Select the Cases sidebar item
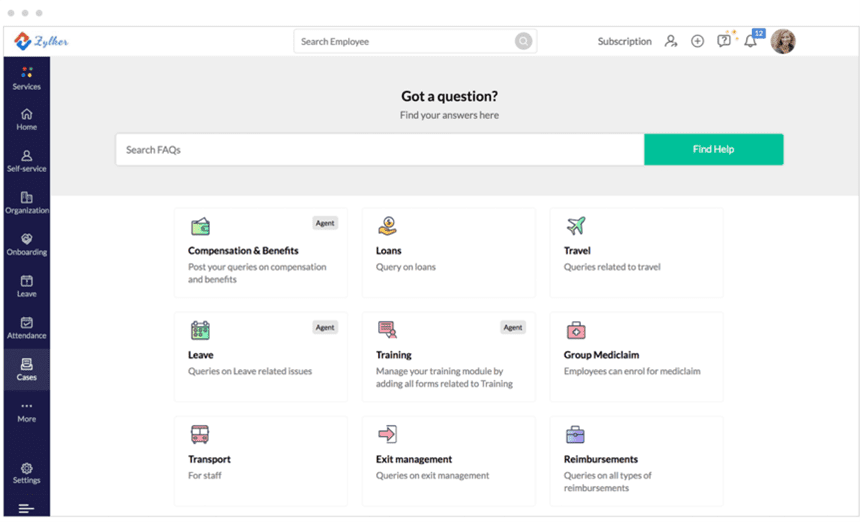860x522 pixels. click(x=26, y=369)
